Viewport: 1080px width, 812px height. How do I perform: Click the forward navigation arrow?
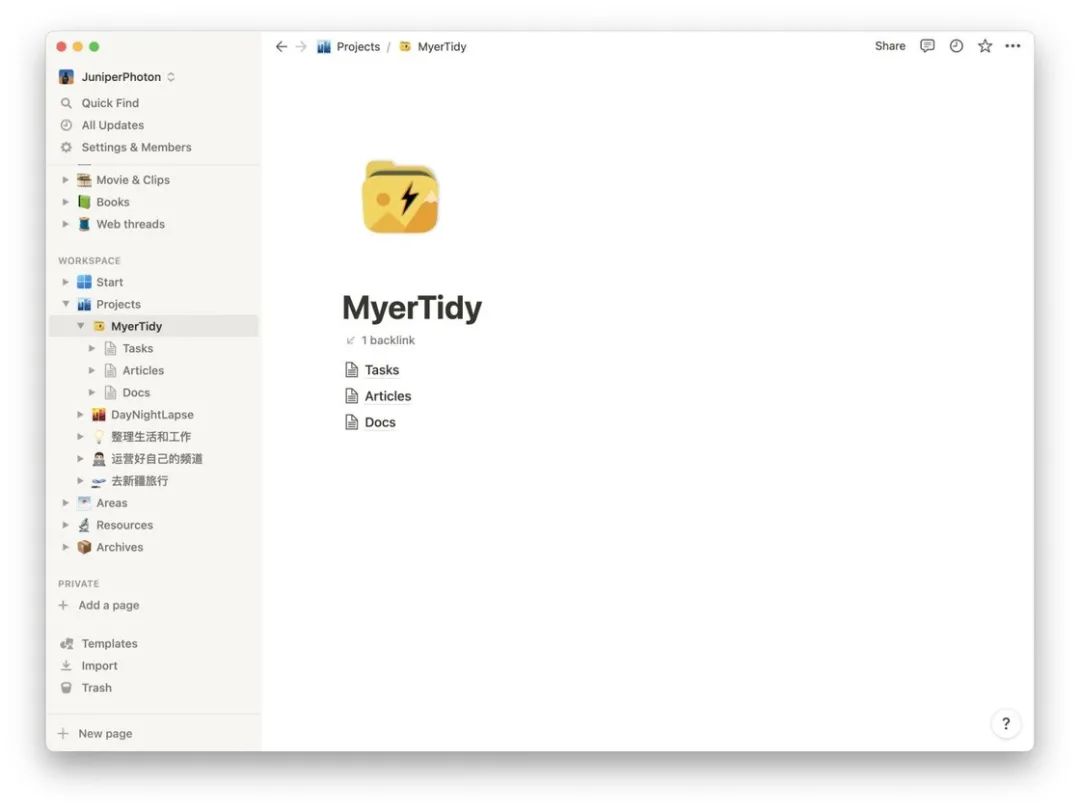[301, 46]
